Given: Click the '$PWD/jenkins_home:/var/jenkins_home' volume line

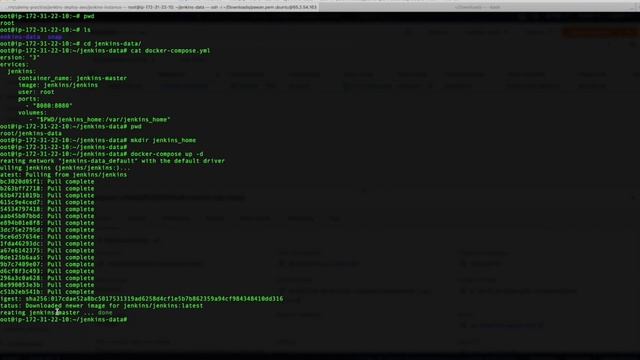Looking at the screenshot, I should (100, 120).
